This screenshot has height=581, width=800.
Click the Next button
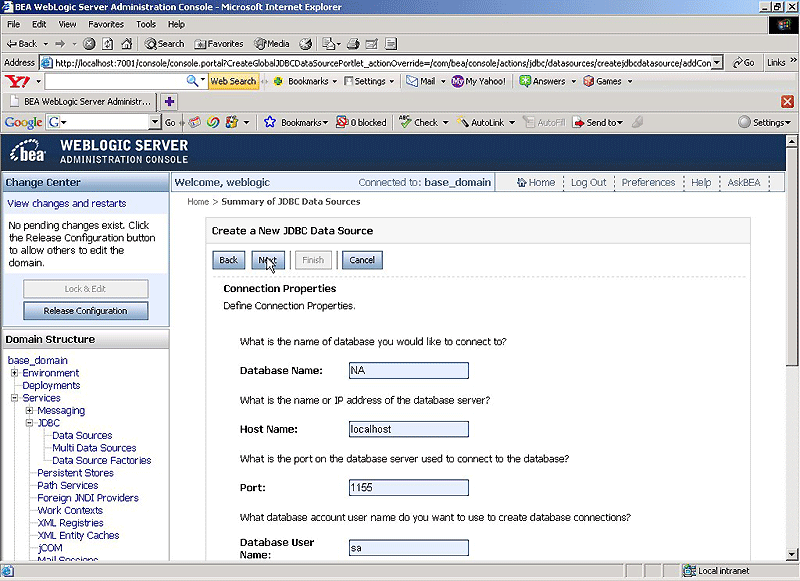point(268,260)
